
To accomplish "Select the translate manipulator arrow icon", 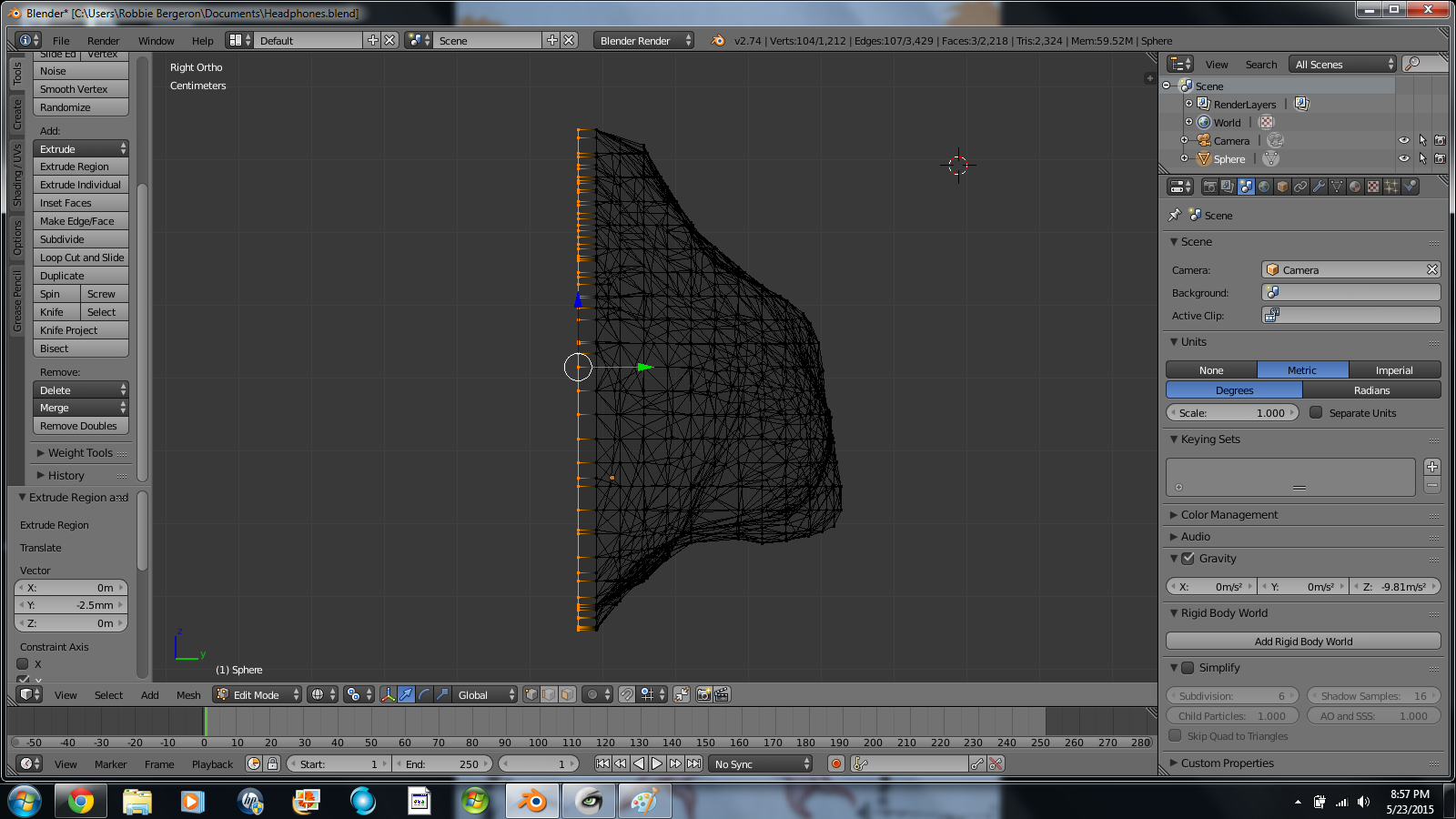I will [406, 694].
